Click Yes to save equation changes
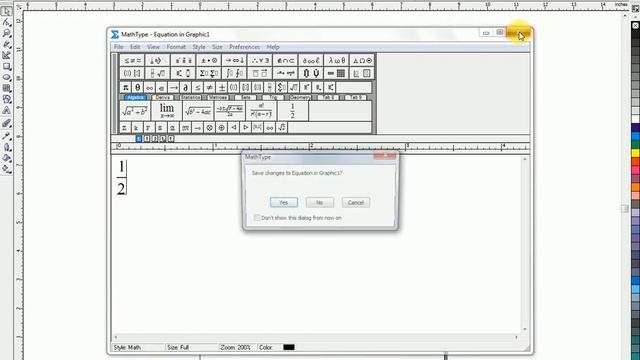This screenshot has width=640, height=360. tap(284, 202)
